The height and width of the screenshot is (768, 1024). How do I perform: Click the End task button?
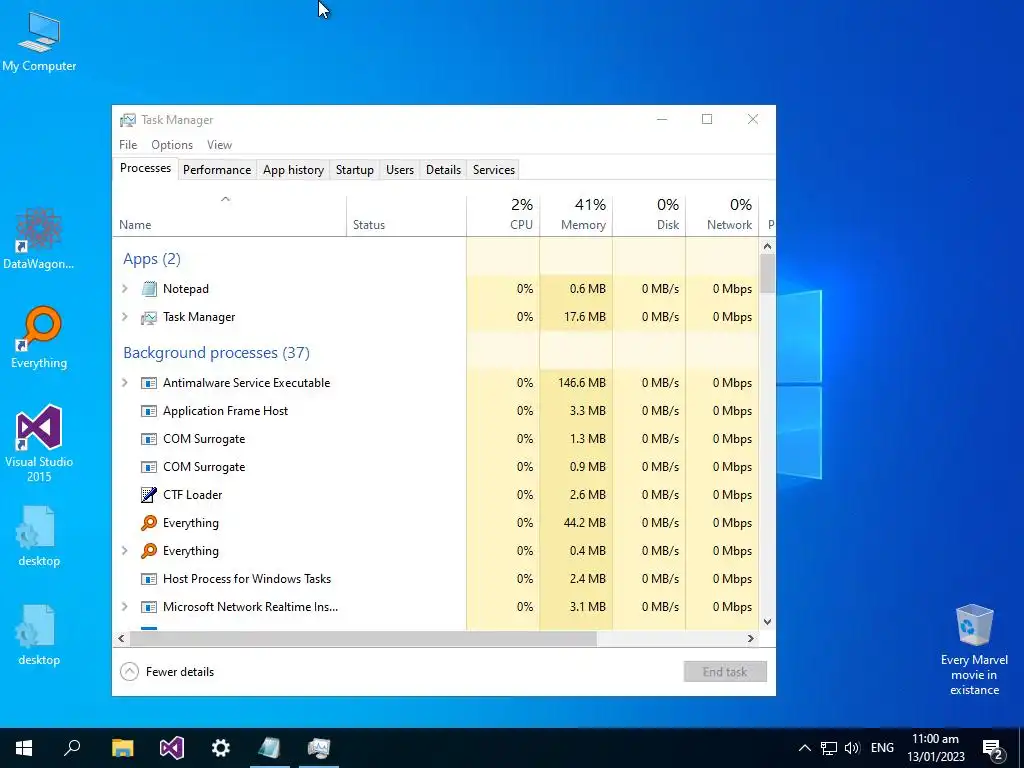(725, 671)
